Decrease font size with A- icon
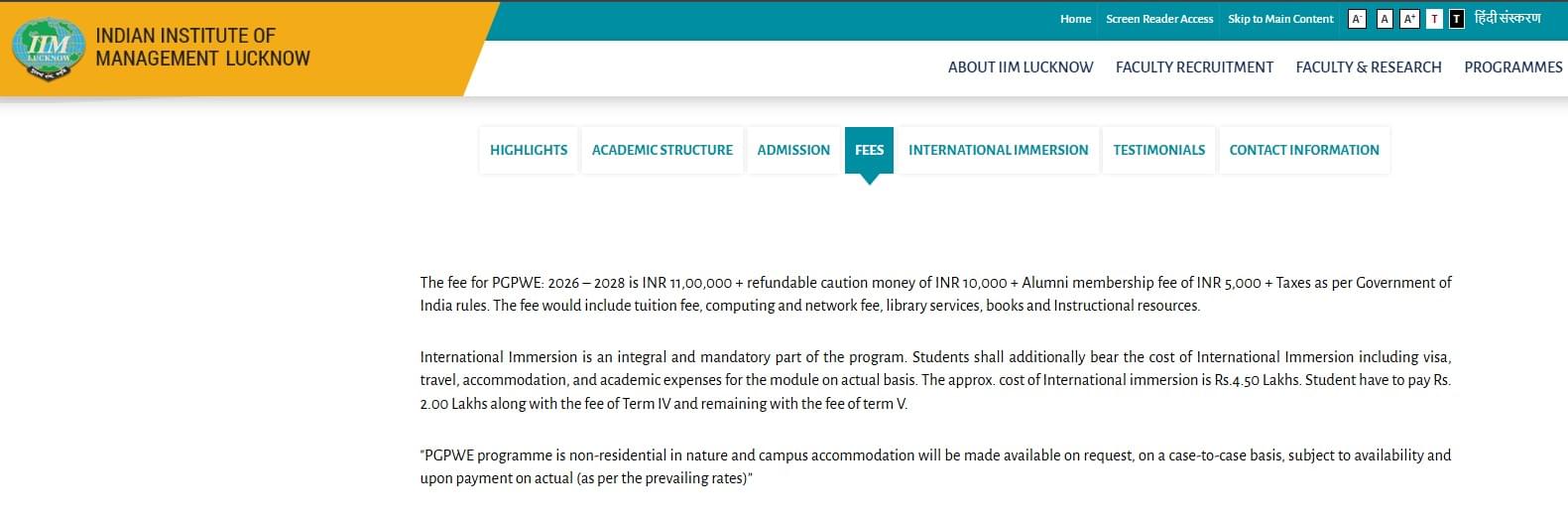 click(1357, 19)
